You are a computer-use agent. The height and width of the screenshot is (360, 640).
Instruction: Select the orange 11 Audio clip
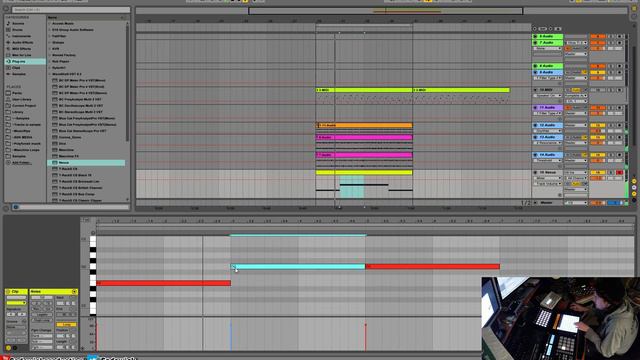(364, 125)
